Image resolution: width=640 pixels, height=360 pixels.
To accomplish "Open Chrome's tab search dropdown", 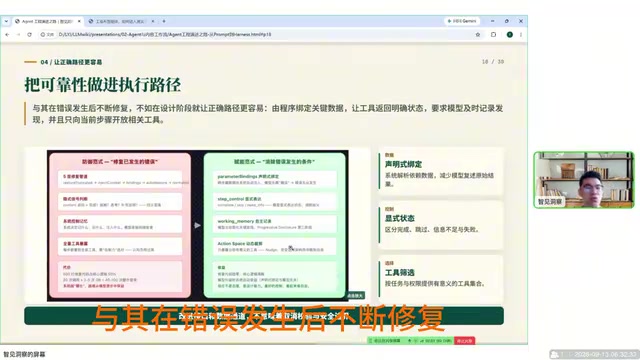I will [6, 21].
